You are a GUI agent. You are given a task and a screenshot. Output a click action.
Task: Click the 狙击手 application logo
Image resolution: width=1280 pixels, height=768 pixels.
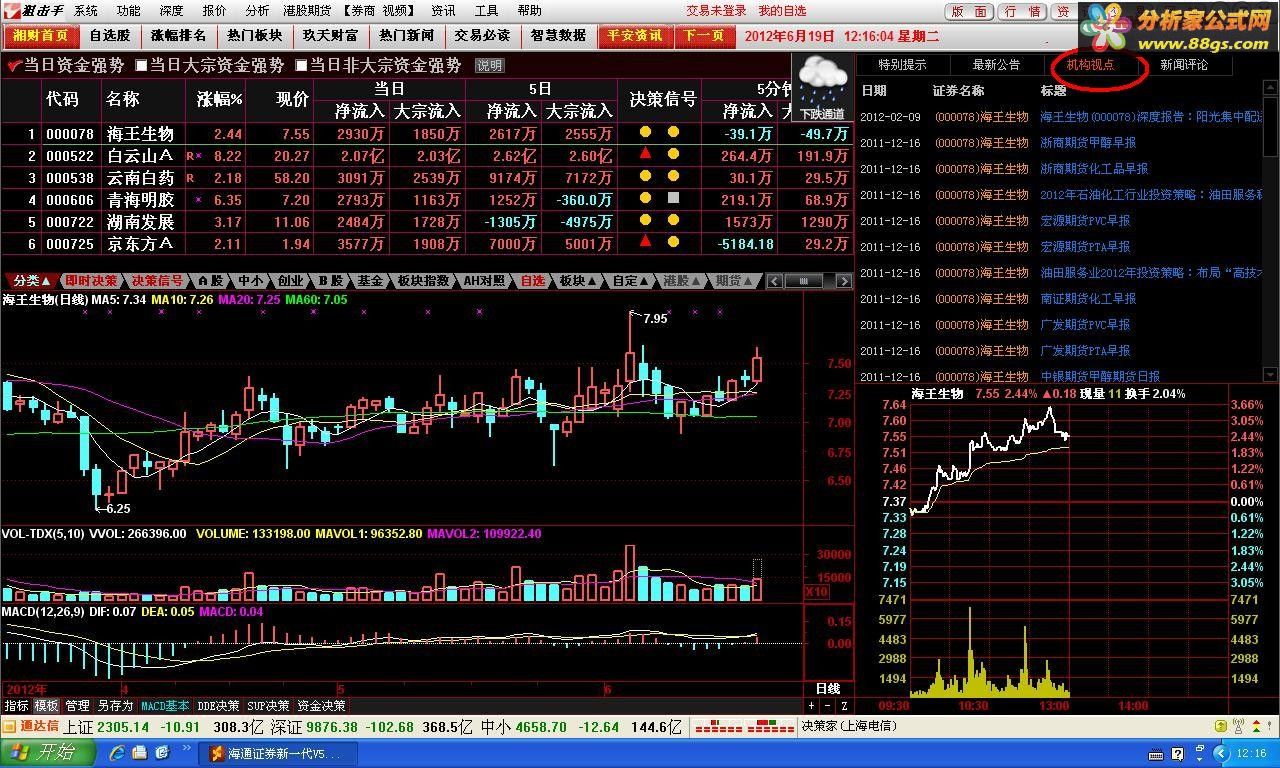click(32, 10)
